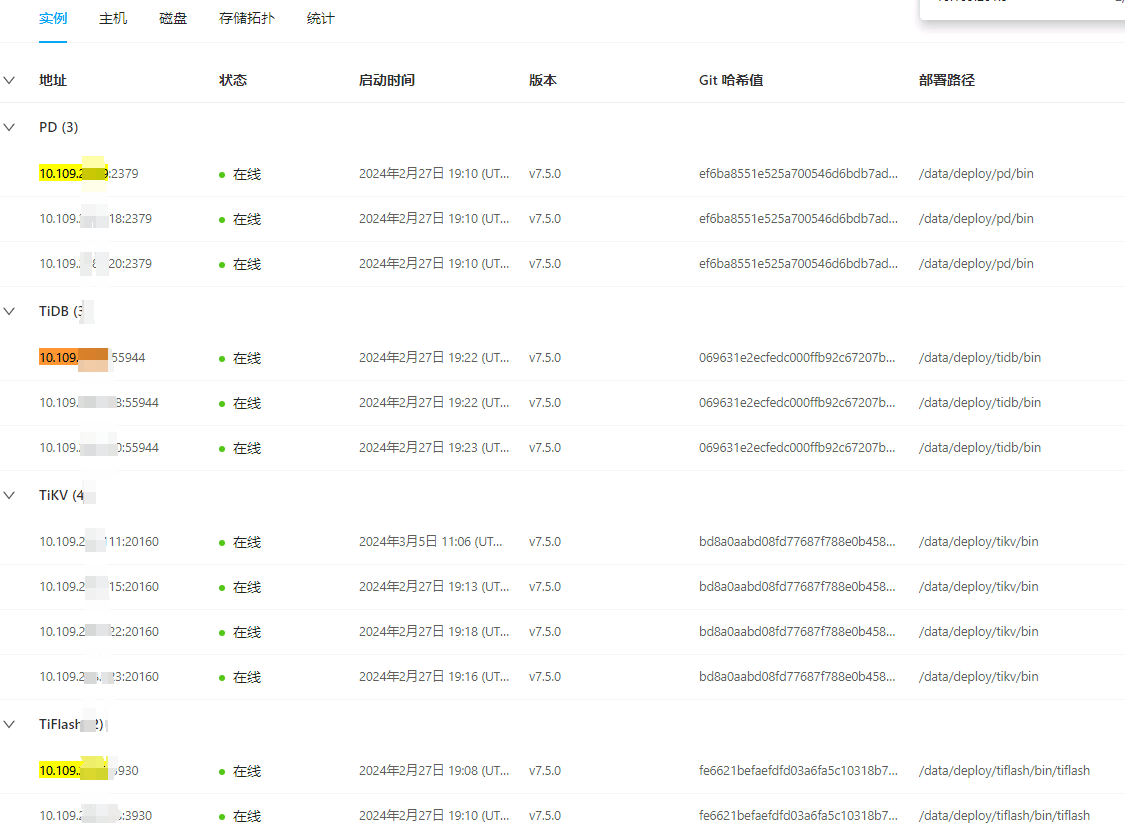Click TiDB start time 19:23
Viewport: 1125px width, 824px height.
point(434,448)
